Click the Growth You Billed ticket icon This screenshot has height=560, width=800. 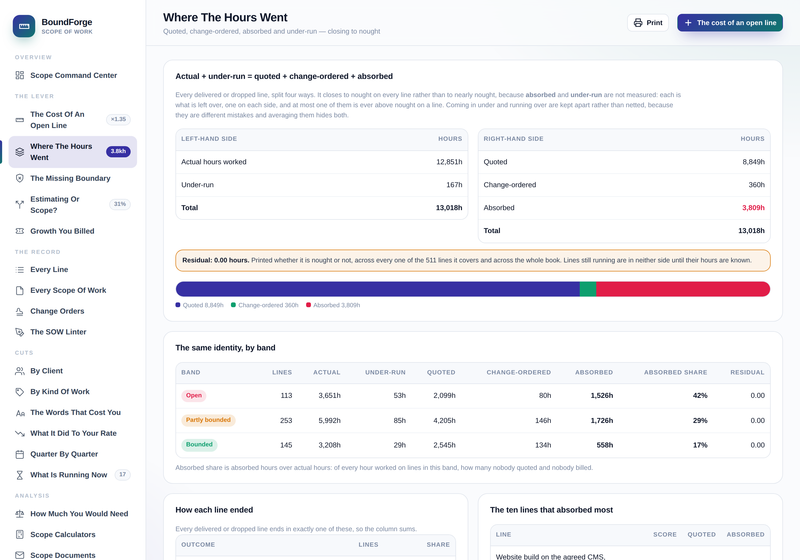coord(19,231)
